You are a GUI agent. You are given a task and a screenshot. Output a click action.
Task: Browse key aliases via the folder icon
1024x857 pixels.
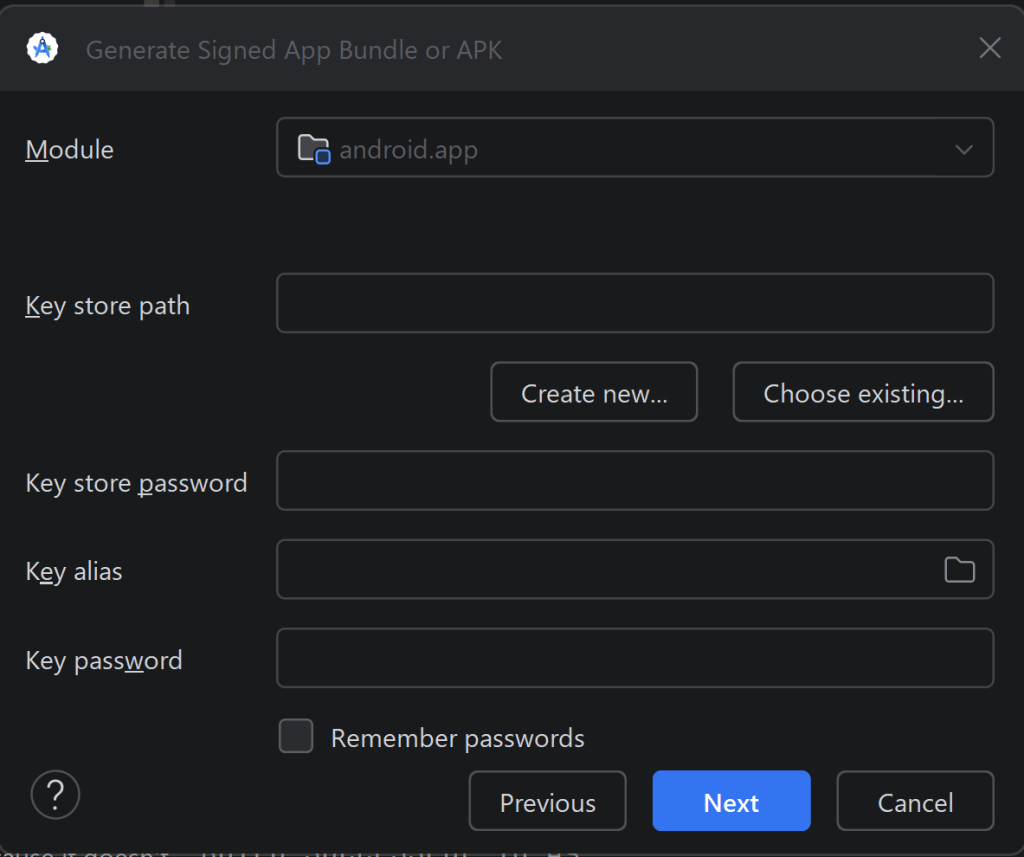coord(959,570)
